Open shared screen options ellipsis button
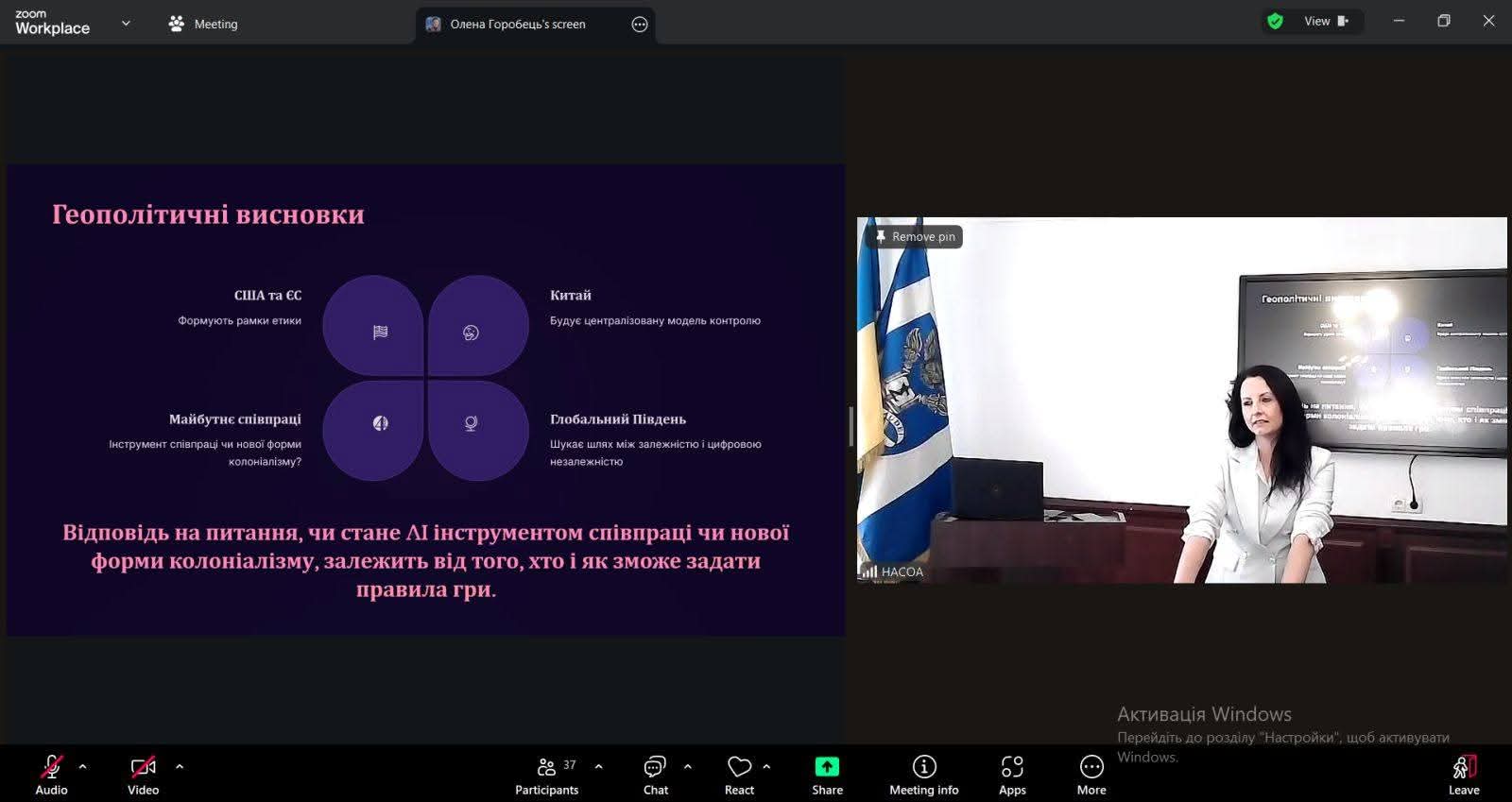This screenshot has width=1512, height=802. 640,25
